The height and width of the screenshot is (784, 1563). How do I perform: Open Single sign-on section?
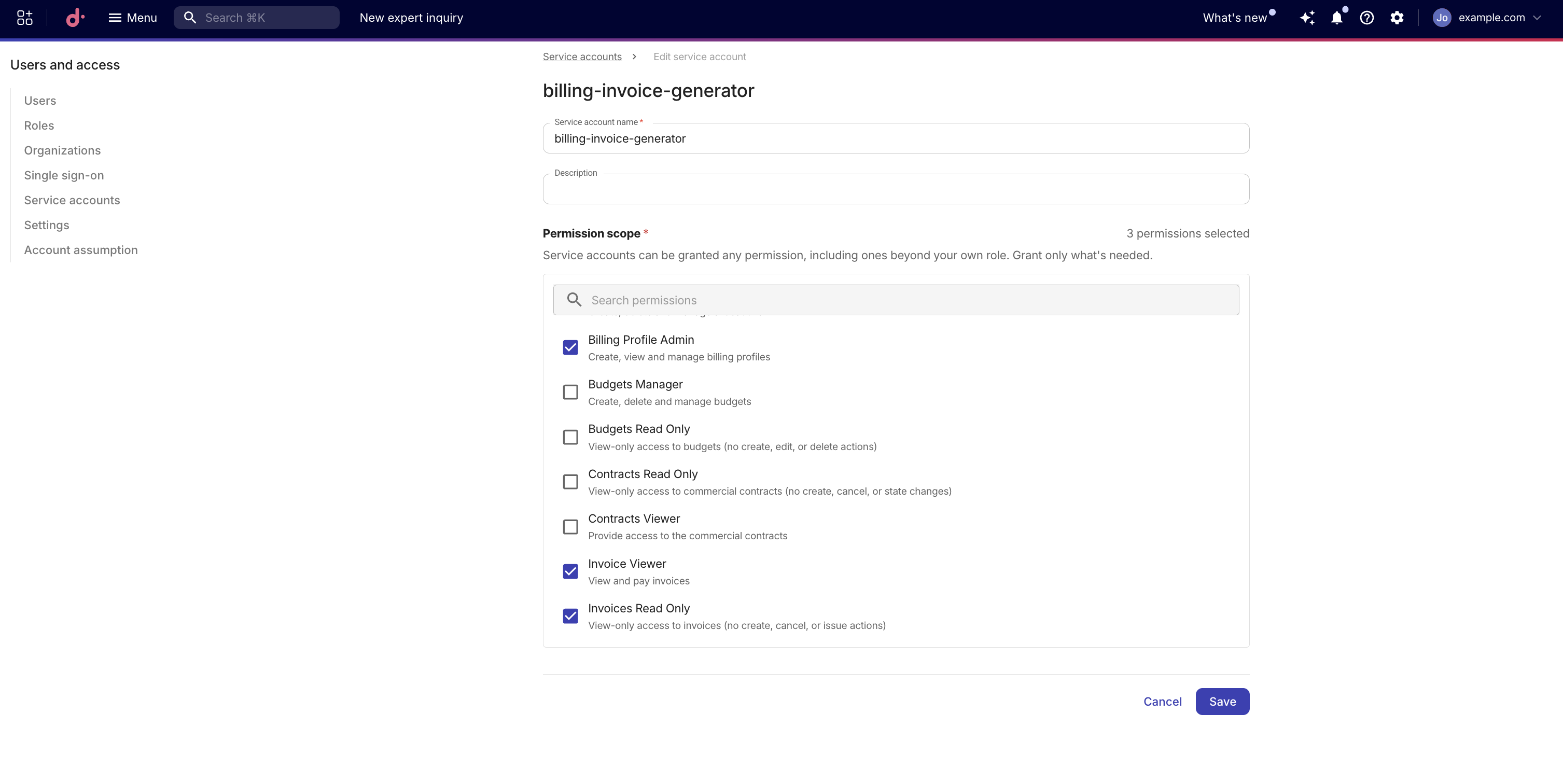click(x=64, y=175)
